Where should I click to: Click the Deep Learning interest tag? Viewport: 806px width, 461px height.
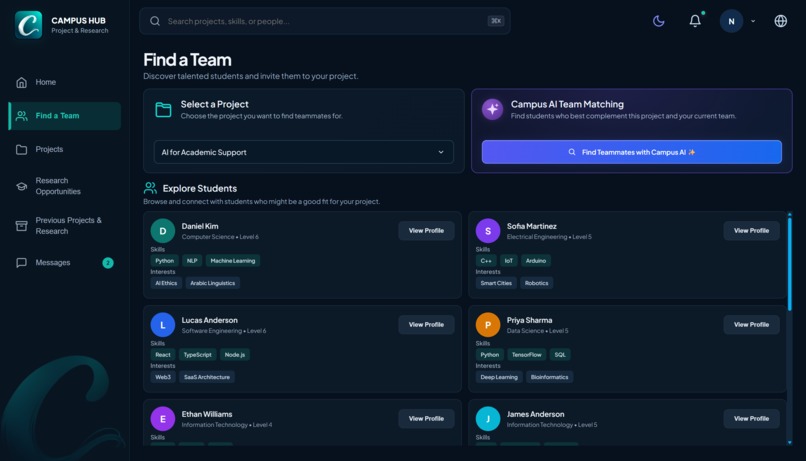pyautogui.click(x=499, y=377)
